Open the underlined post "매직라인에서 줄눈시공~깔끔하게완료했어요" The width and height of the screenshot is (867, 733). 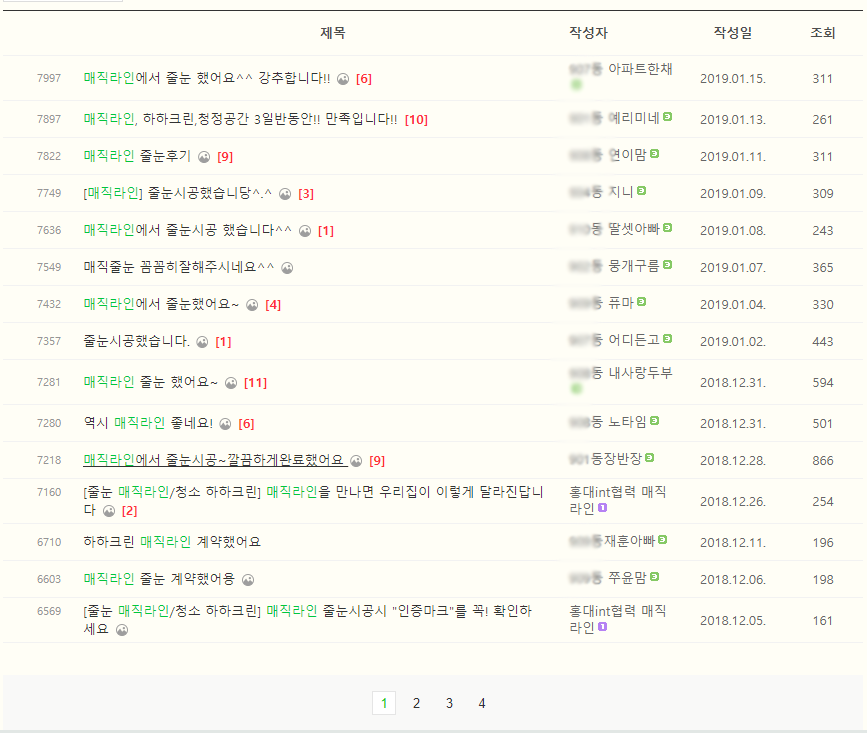click(x=214, y=460)
